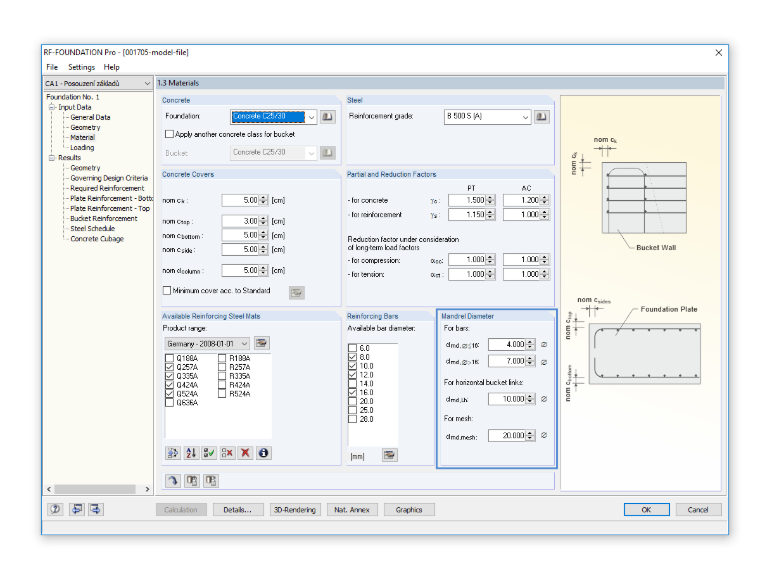Screen dimensions: 760x570
Task: Adjust mesh mandrel diameter stepper
Action: pos(530,435)
